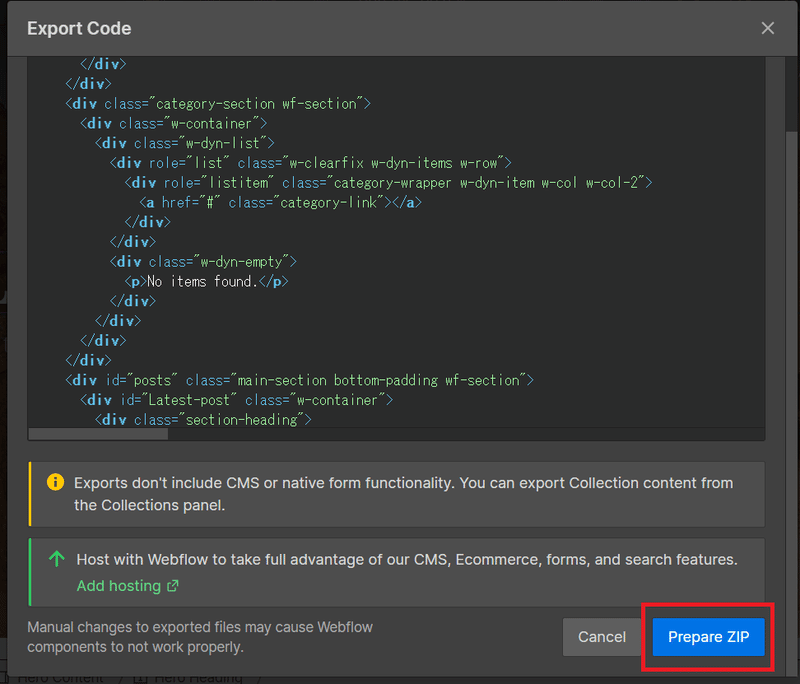800x684 pixels.
Task: Click the Export Code dialog title
Action: (79, 29)
